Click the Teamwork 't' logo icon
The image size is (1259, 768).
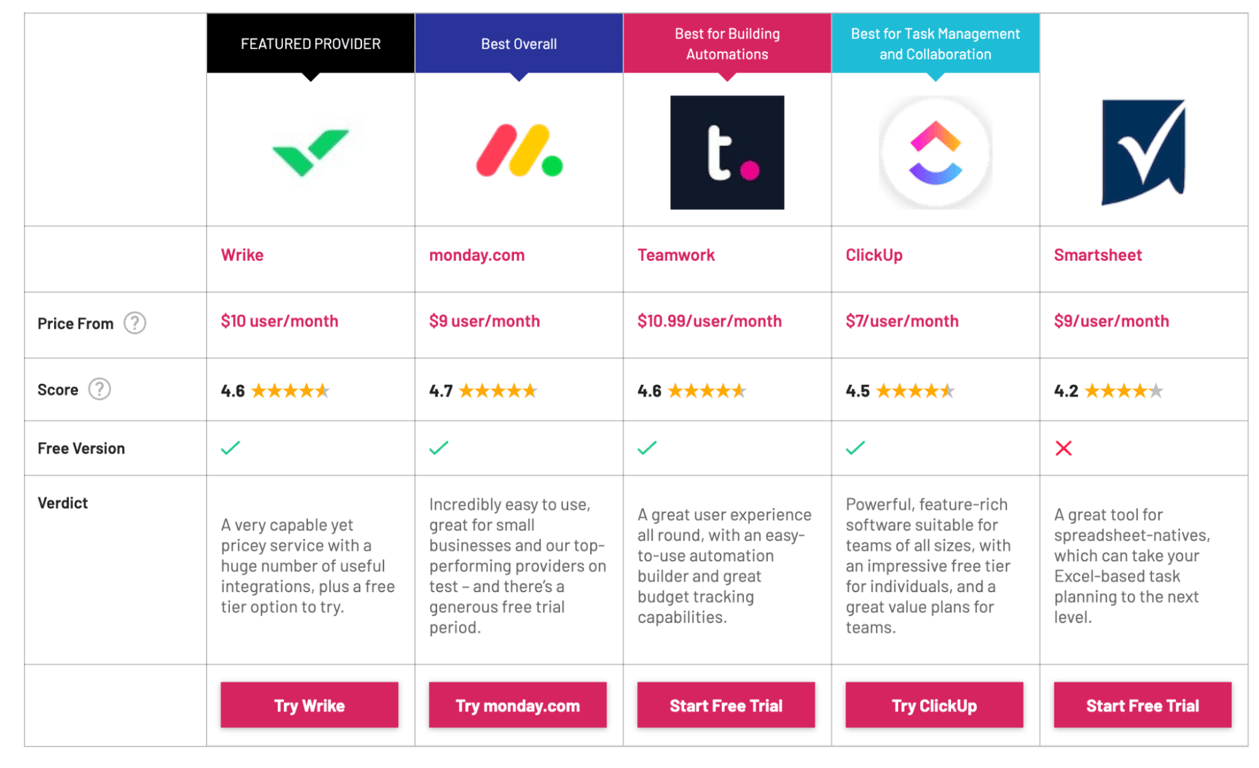(x=727, y=152)
